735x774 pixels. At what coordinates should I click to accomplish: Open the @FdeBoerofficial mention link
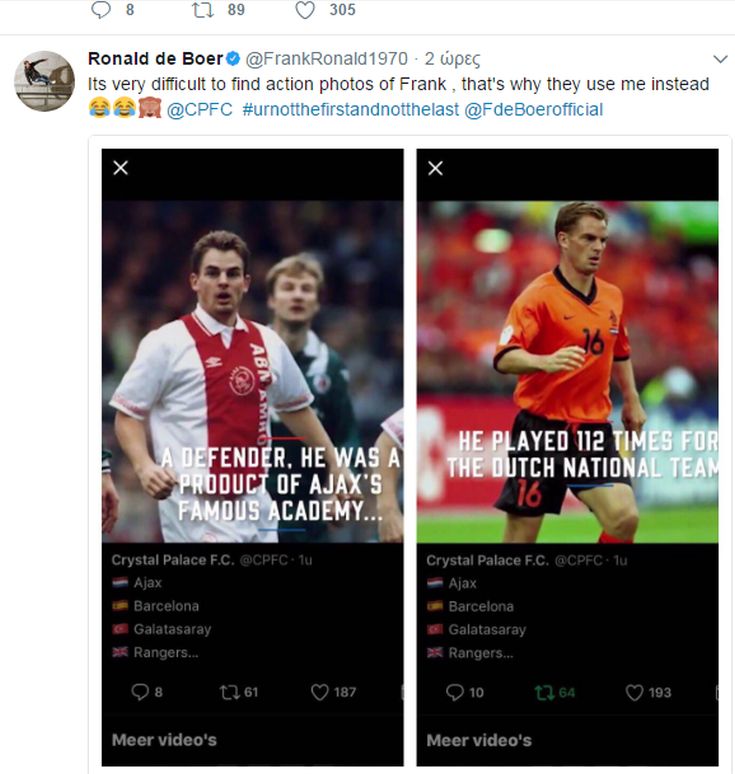(x=534, y=109)
